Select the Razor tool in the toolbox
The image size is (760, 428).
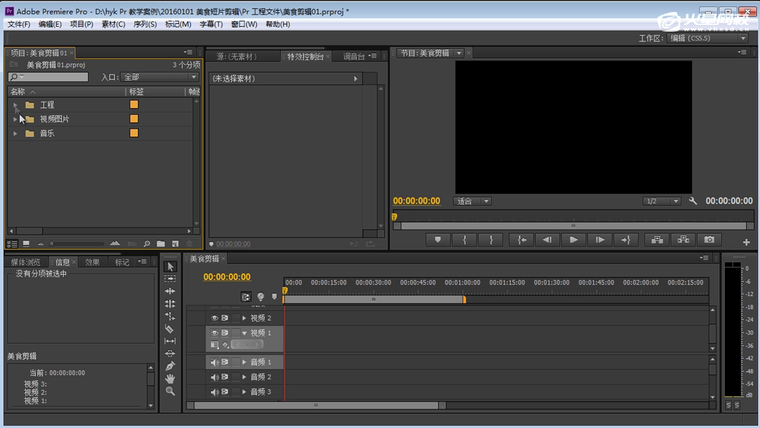[170, 328]
